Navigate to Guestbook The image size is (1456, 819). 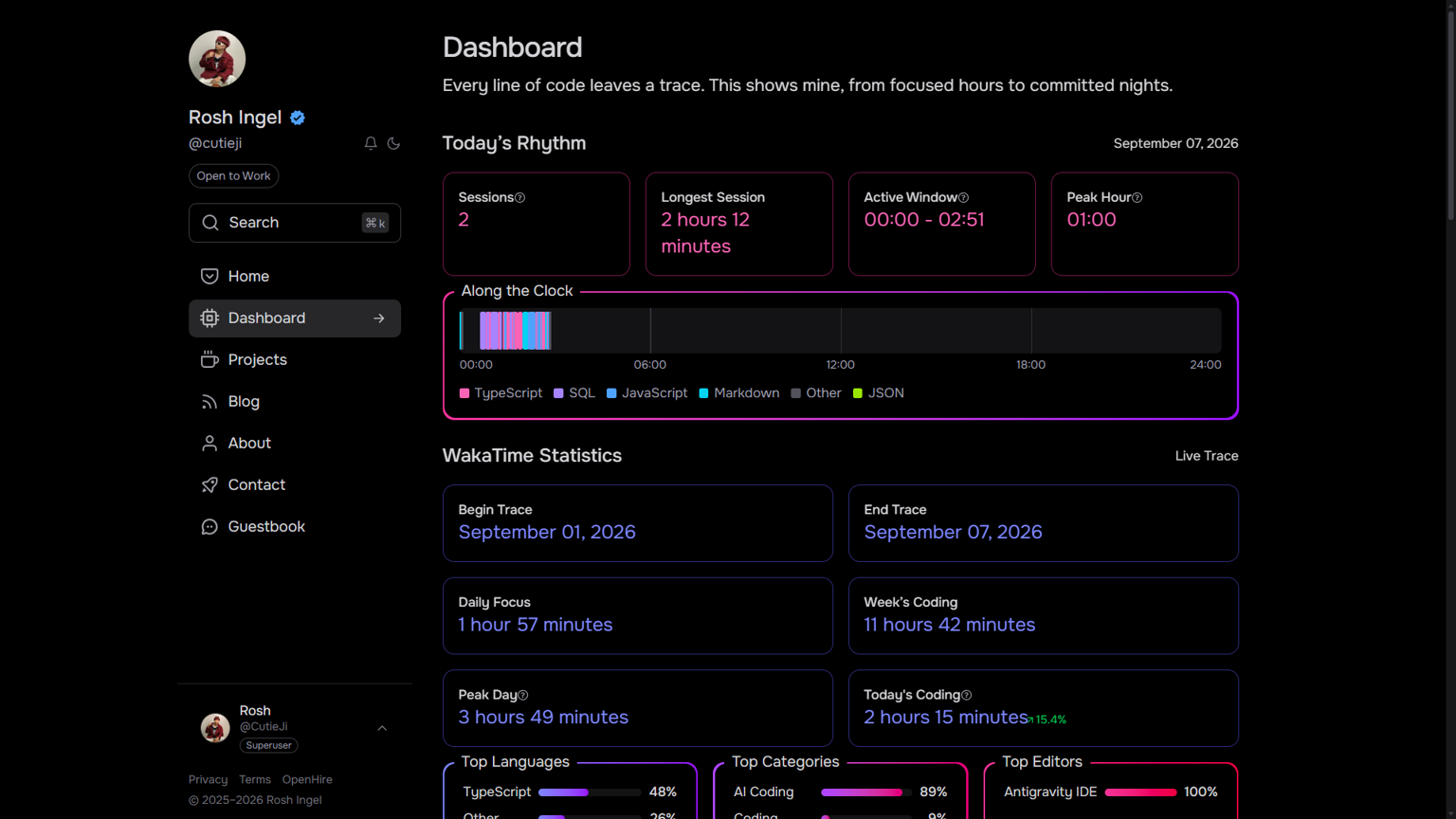pyautogui.click(x=295, y=526)
